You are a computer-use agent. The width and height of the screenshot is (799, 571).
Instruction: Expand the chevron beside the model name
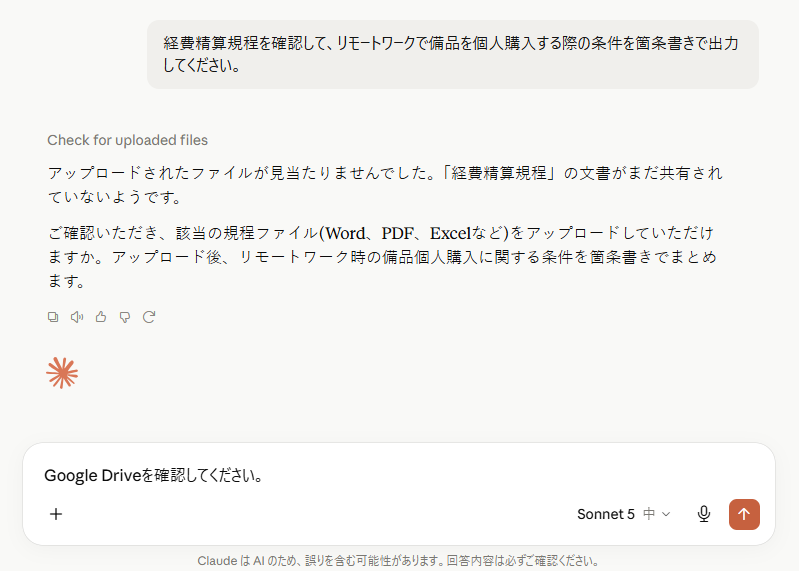[x=666, y=514]
